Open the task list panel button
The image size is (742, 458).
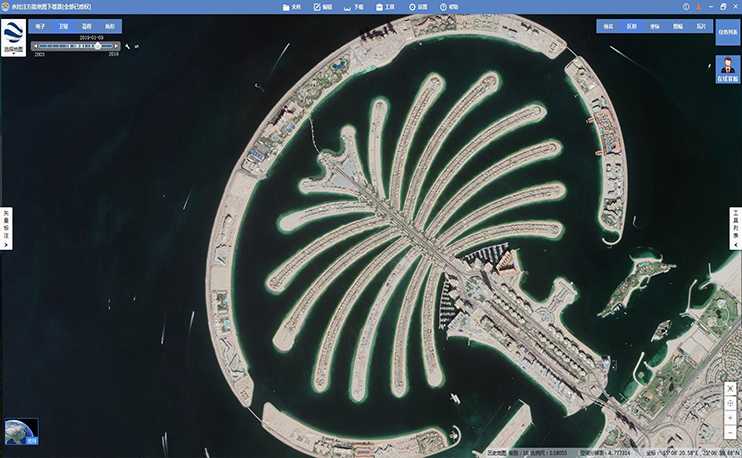click(727, 32)
